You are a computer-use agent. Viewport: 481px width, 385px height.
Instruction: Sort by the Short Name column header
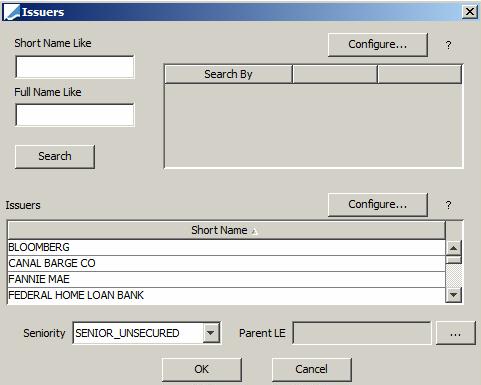[226, 230]
